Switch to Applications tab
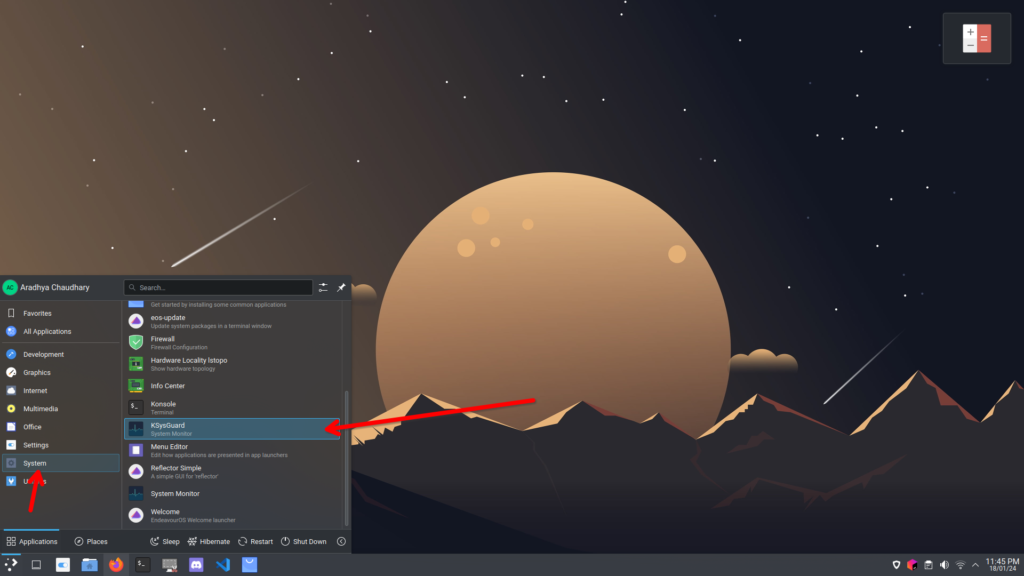1024x576 pixels. 31,541
